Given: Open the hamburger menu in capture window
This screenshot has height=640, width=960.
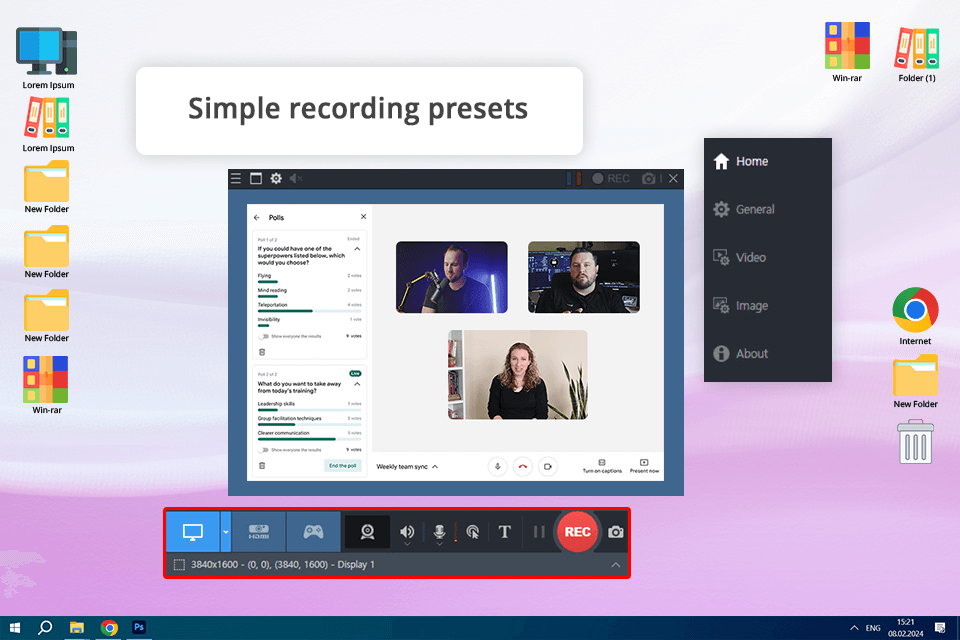Looking at the screenshot, I should click(x=236, y=178).
